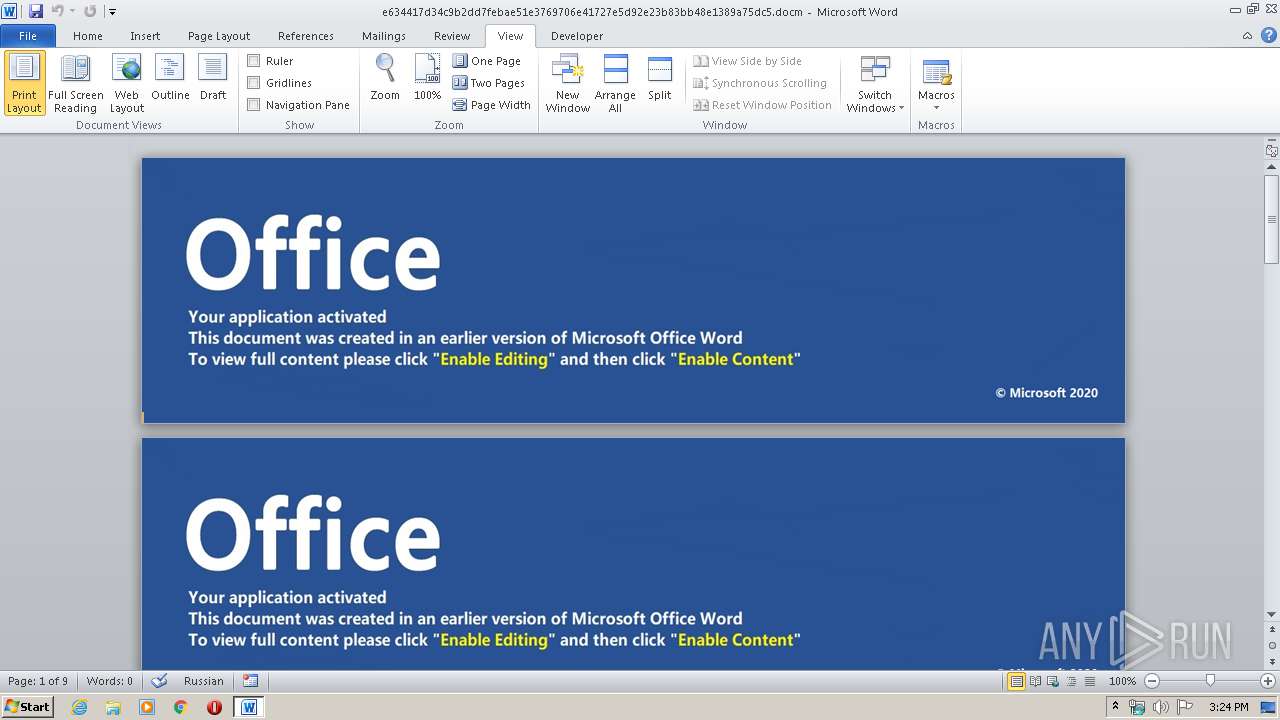The width and height of the screenshot is (1280, 720).
Task: Click the zoom out minus button
Action: [x=1152, y=681]
